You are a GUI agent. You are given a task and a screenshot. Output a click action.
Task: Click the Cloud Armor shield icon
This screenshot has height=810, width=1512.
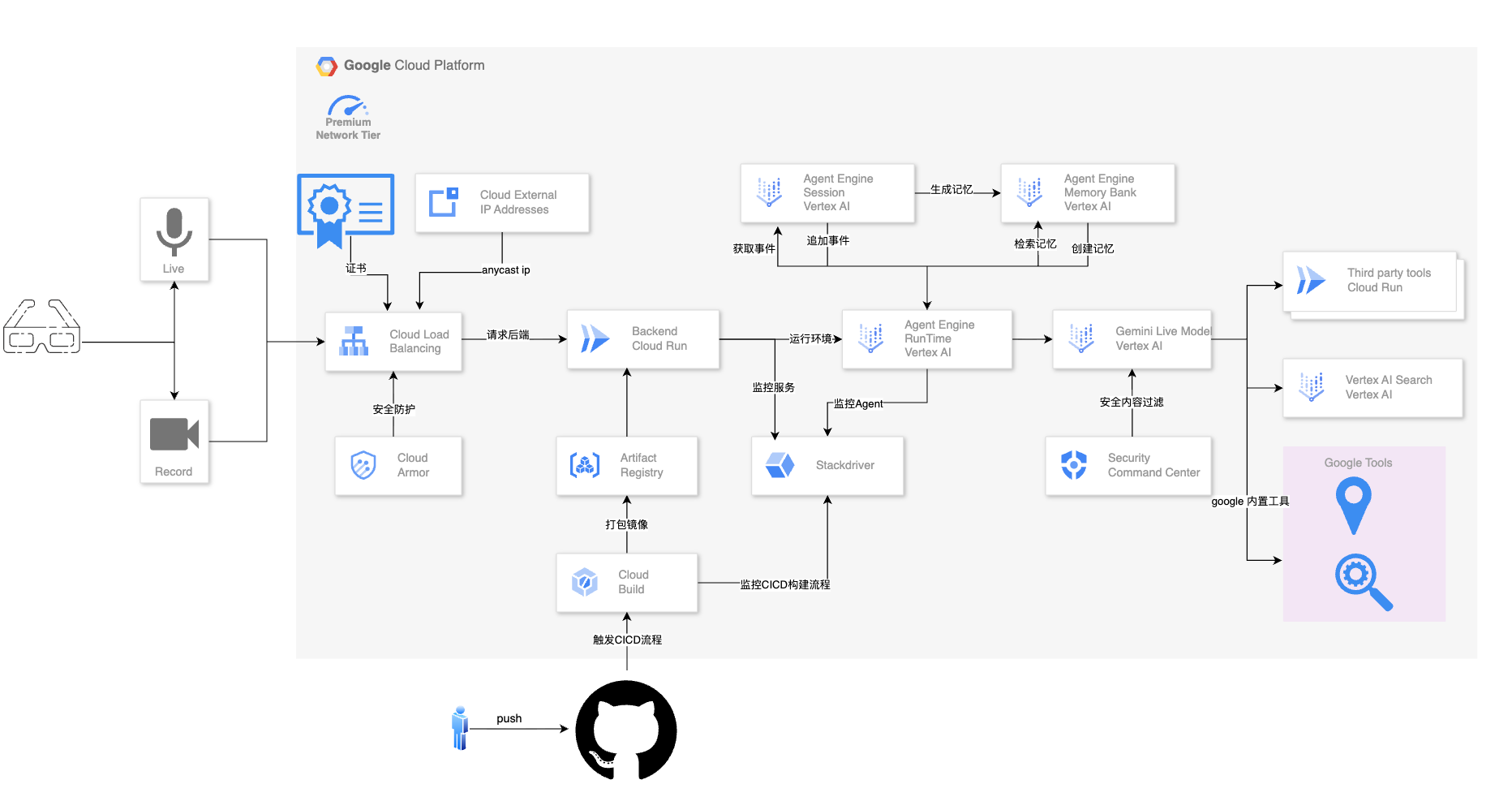[363, 465]
